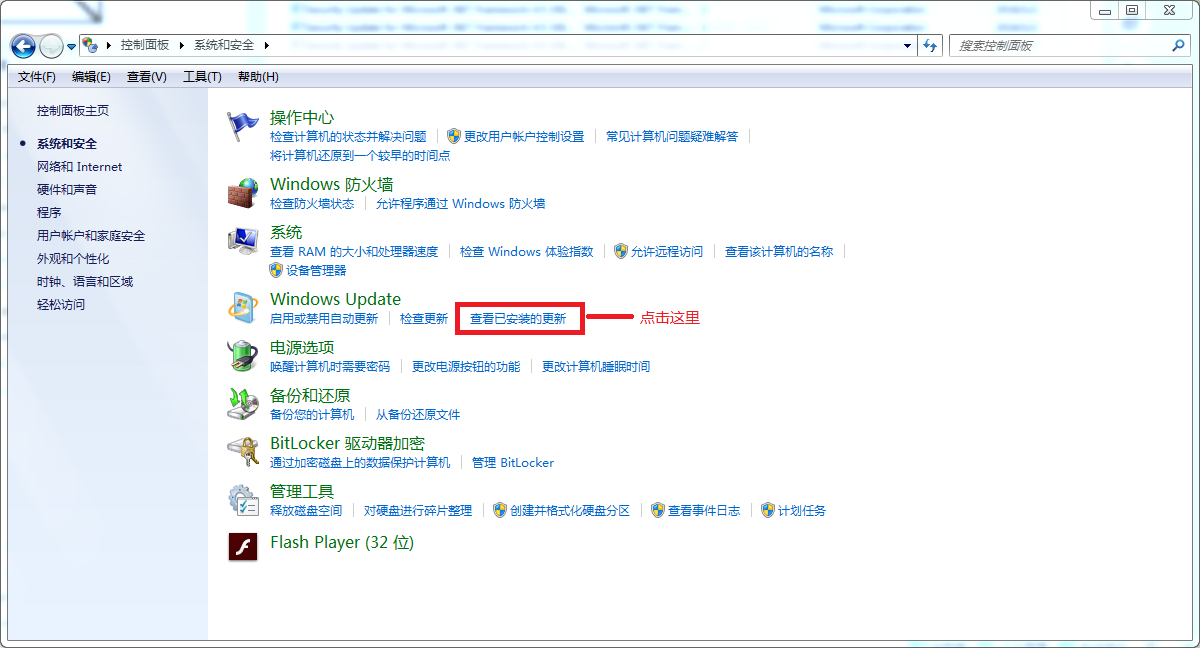Click the Windows Update icon
Screen dimensions: 1200x648
243,308
